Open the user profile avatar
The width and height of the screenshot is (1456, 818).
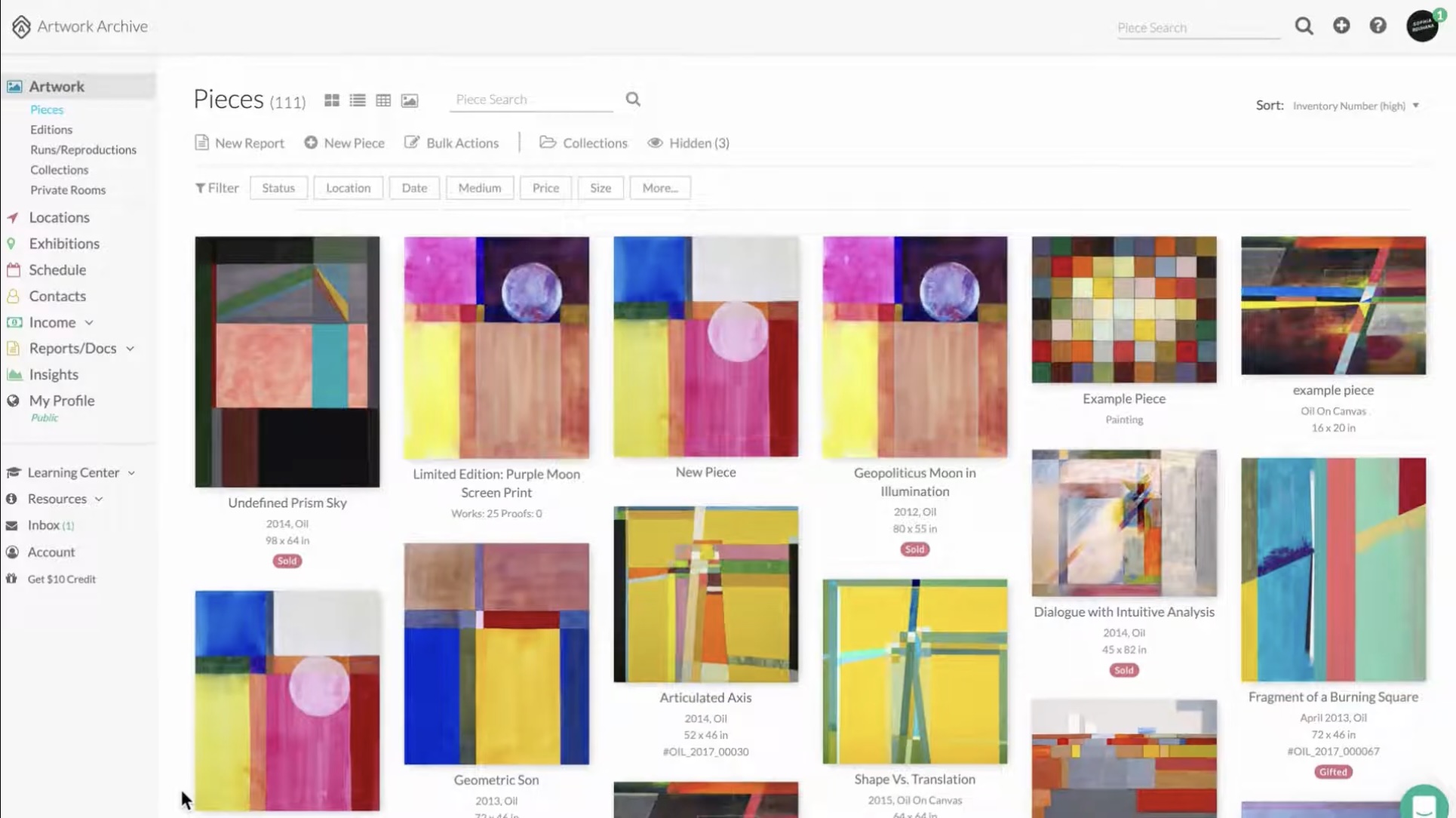[x=1422, y=26]
